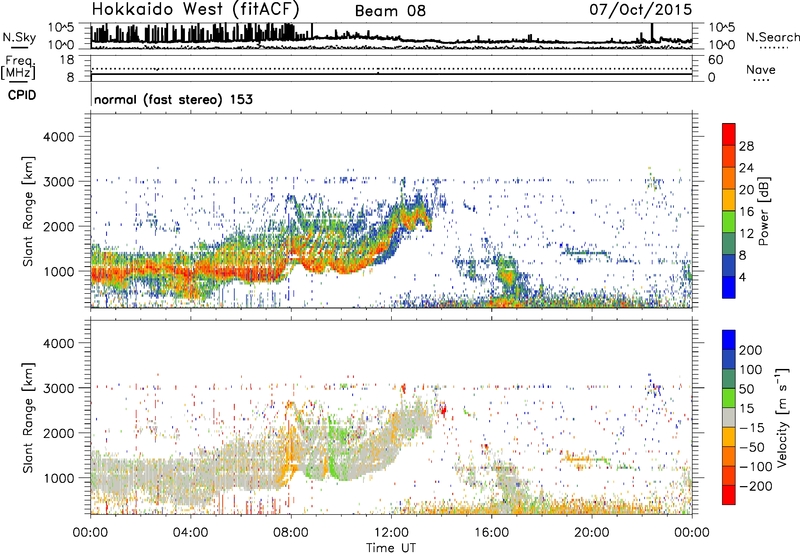Screen dimensions: 800x554
Task: Click the '60' Nave axis tick label
Action: pos(715,60)
